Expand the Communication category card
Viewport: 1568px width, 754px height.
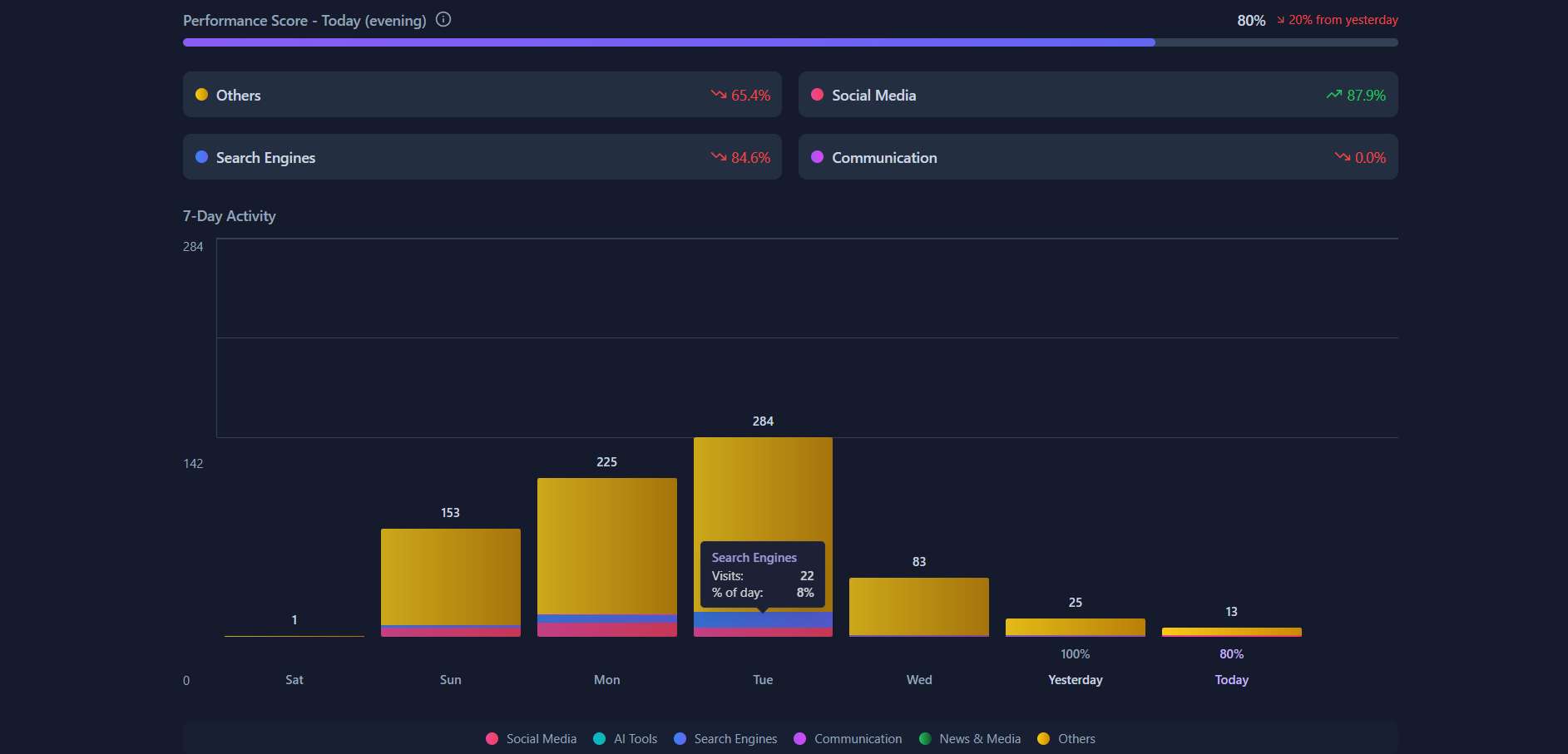point(1097,157)
